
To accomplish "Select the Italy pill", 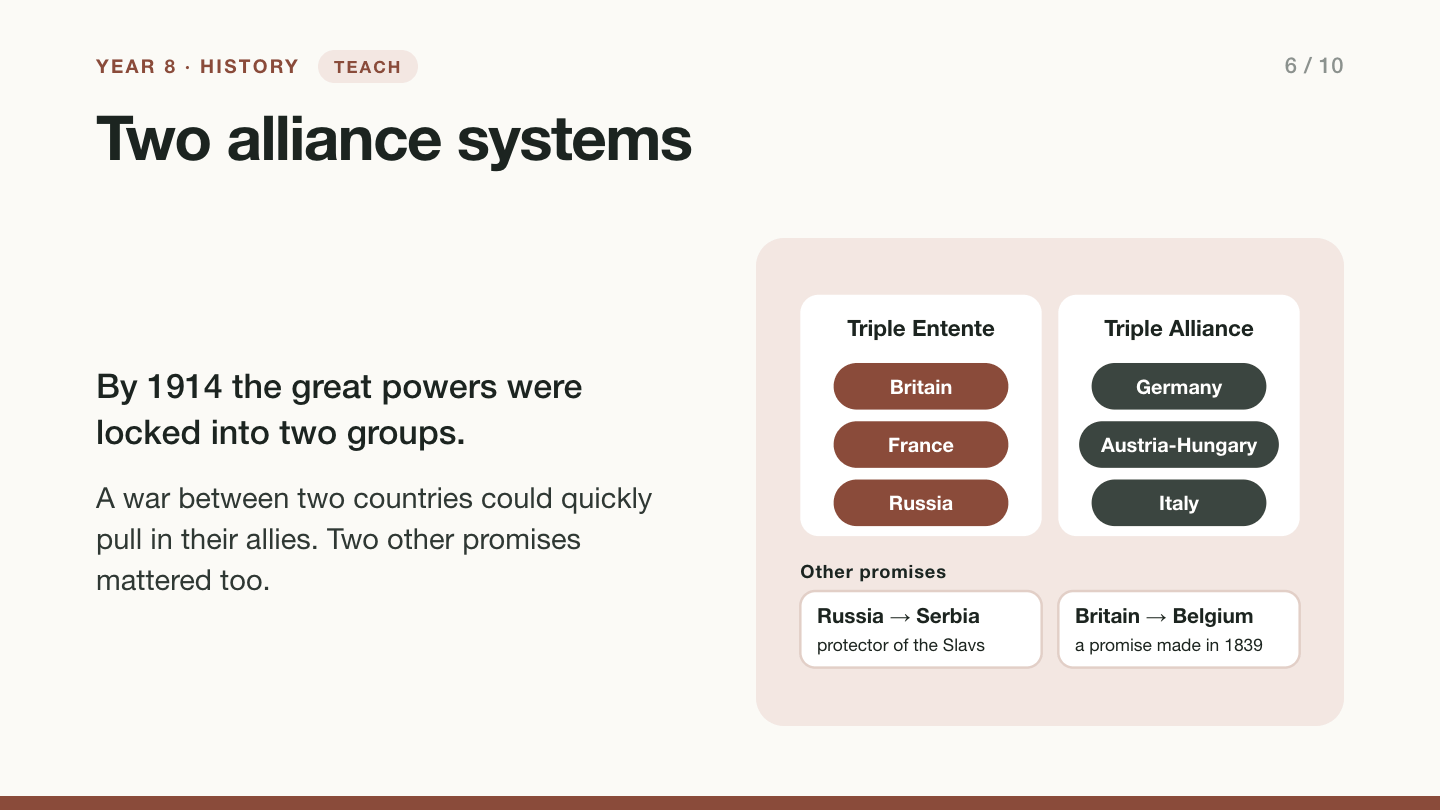I will point(1179,503).
